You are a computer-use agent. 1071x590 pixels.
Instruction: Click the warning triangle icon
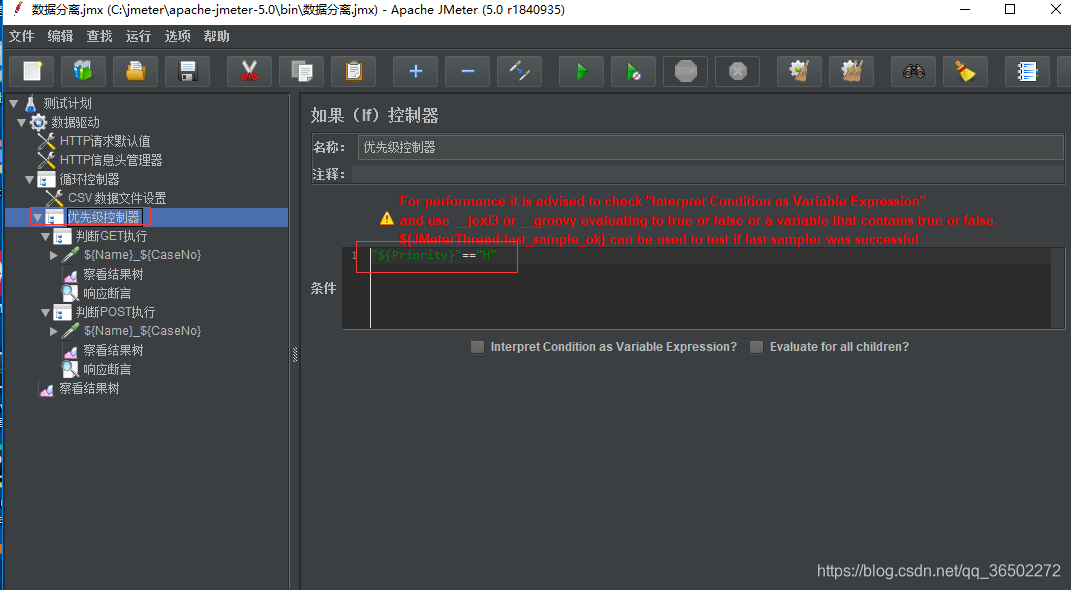pos(387,219)
